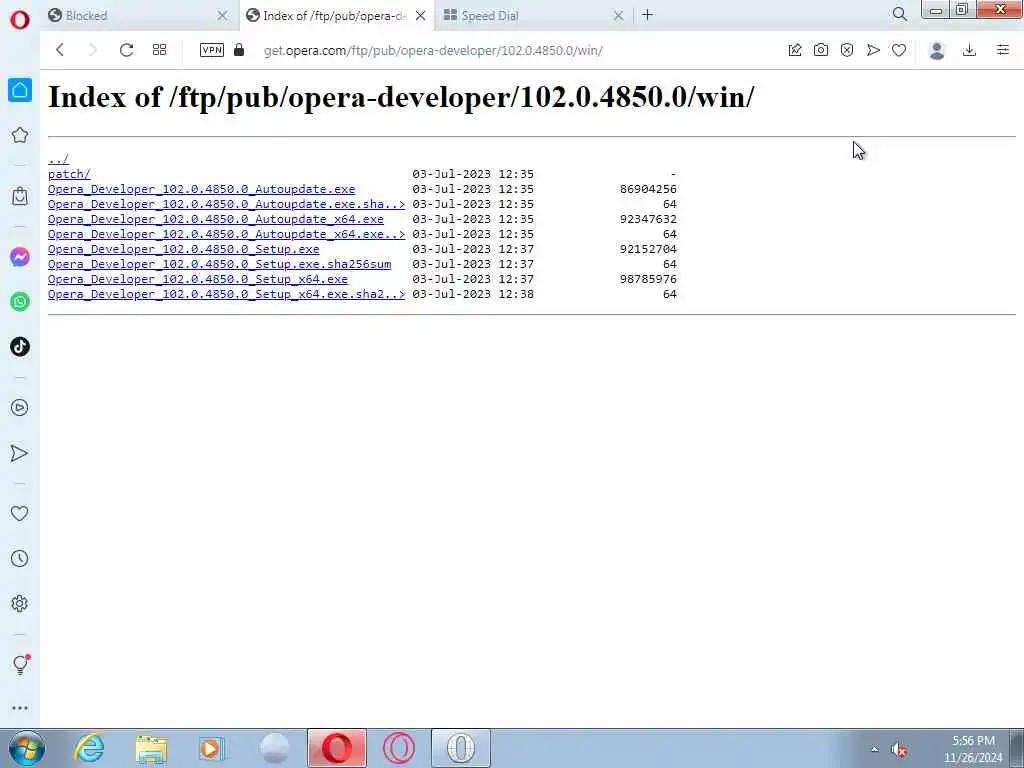Open My Flow in the sidebar

pyautogui.click(x=20, y=453)
